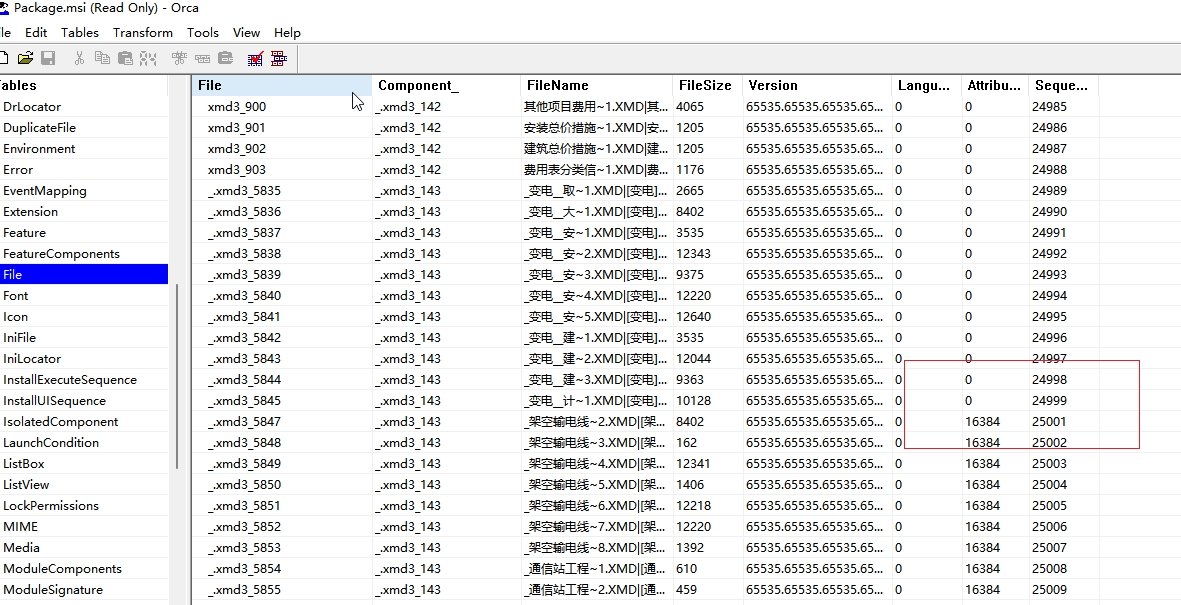This screenshot has height=605, width=1181.
Task: Click the red and blue tables icon
Action: click(x=279, y=59)
